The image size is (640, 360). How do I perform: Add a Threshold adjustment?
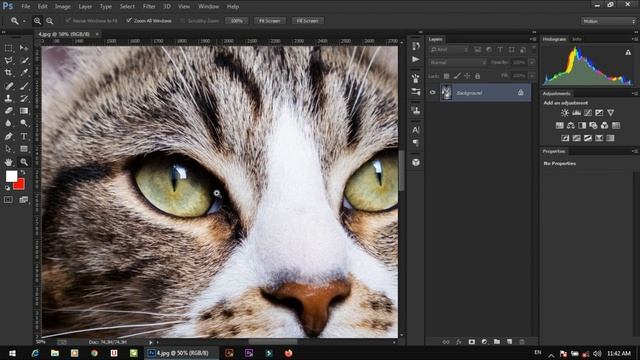coord(588,138)
